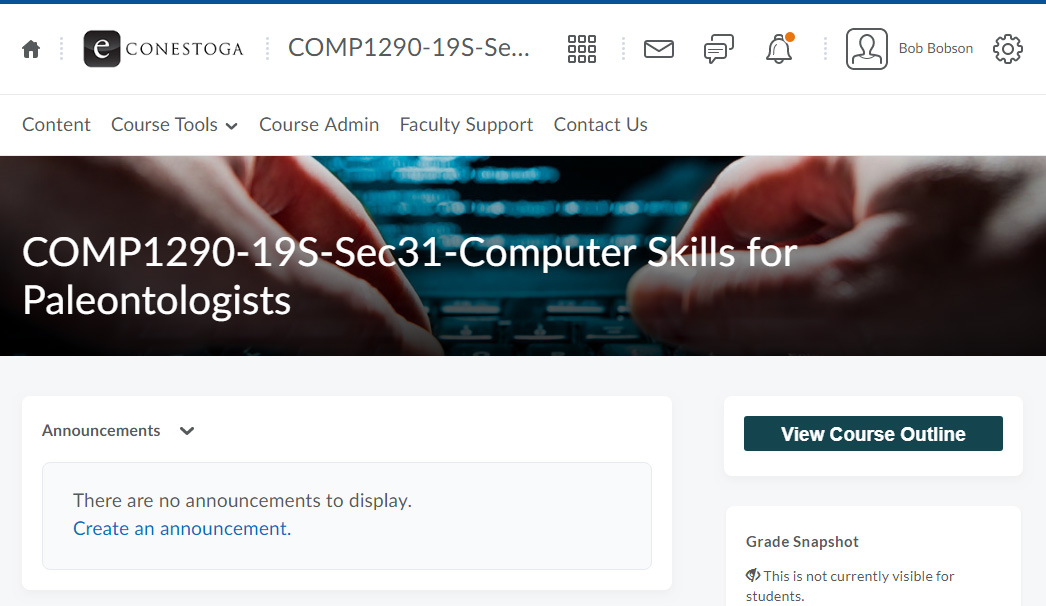Click the View Course Outline button

(x=873, y=434)
